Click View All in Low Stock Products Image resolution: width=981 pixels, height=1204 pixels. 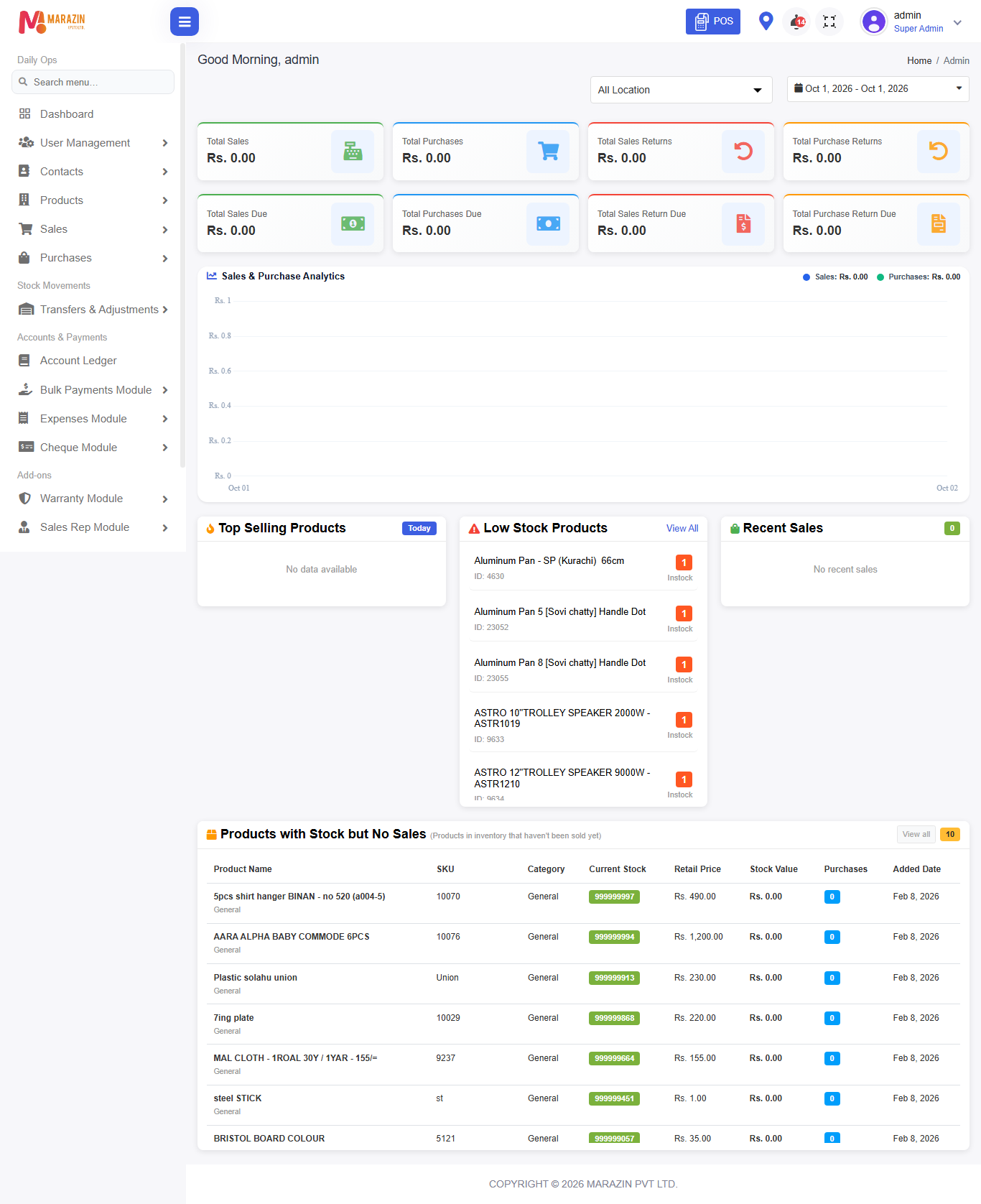[x=682, y=528]
